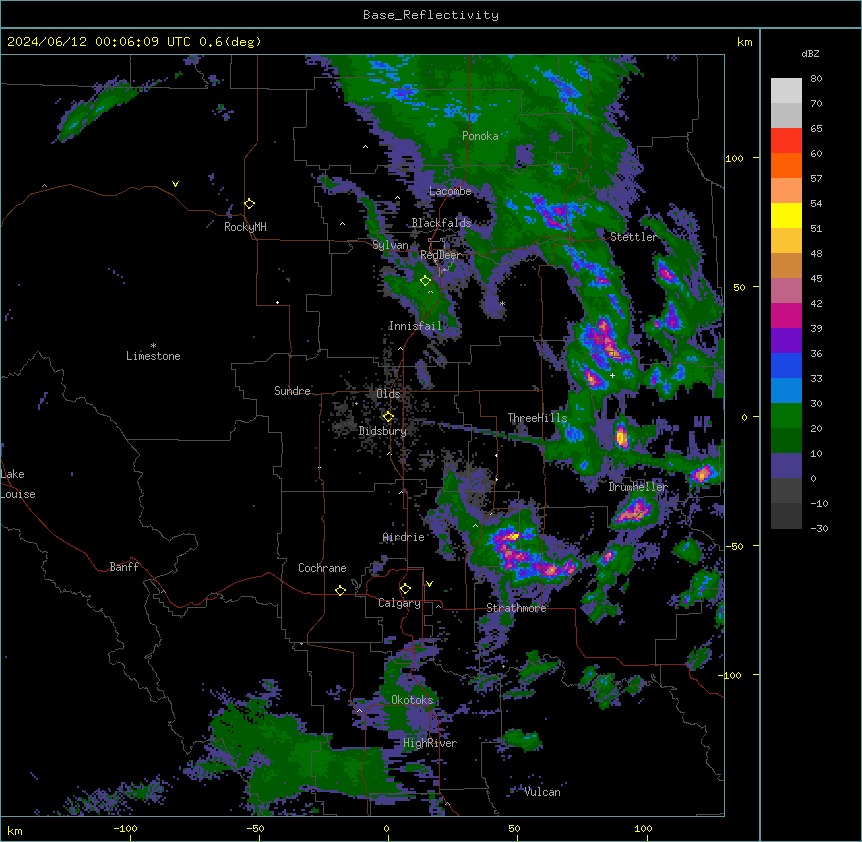Select the Sylvan label
This screenshot has height=842, width=862.
(x=390, y=245)
